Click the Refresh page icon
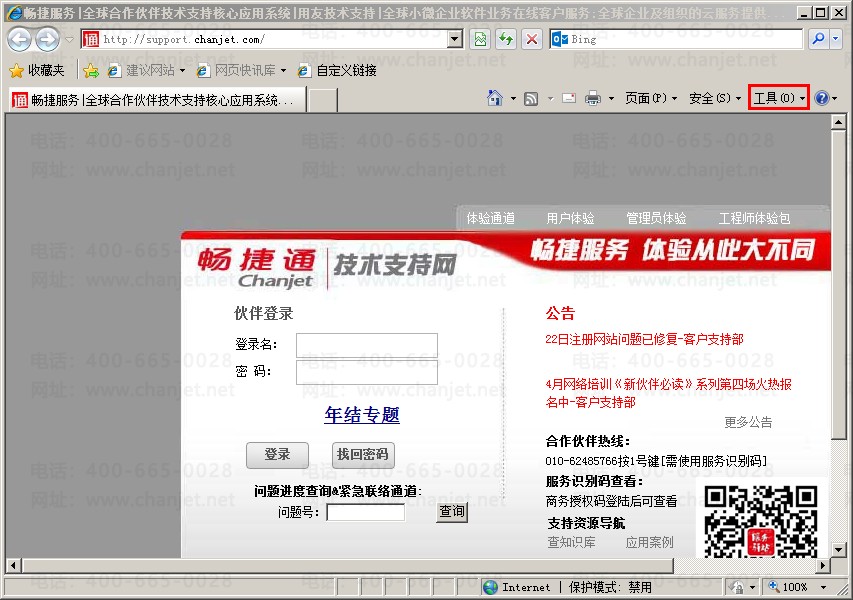This screenshot has width=853, height=600. [506, 39]
